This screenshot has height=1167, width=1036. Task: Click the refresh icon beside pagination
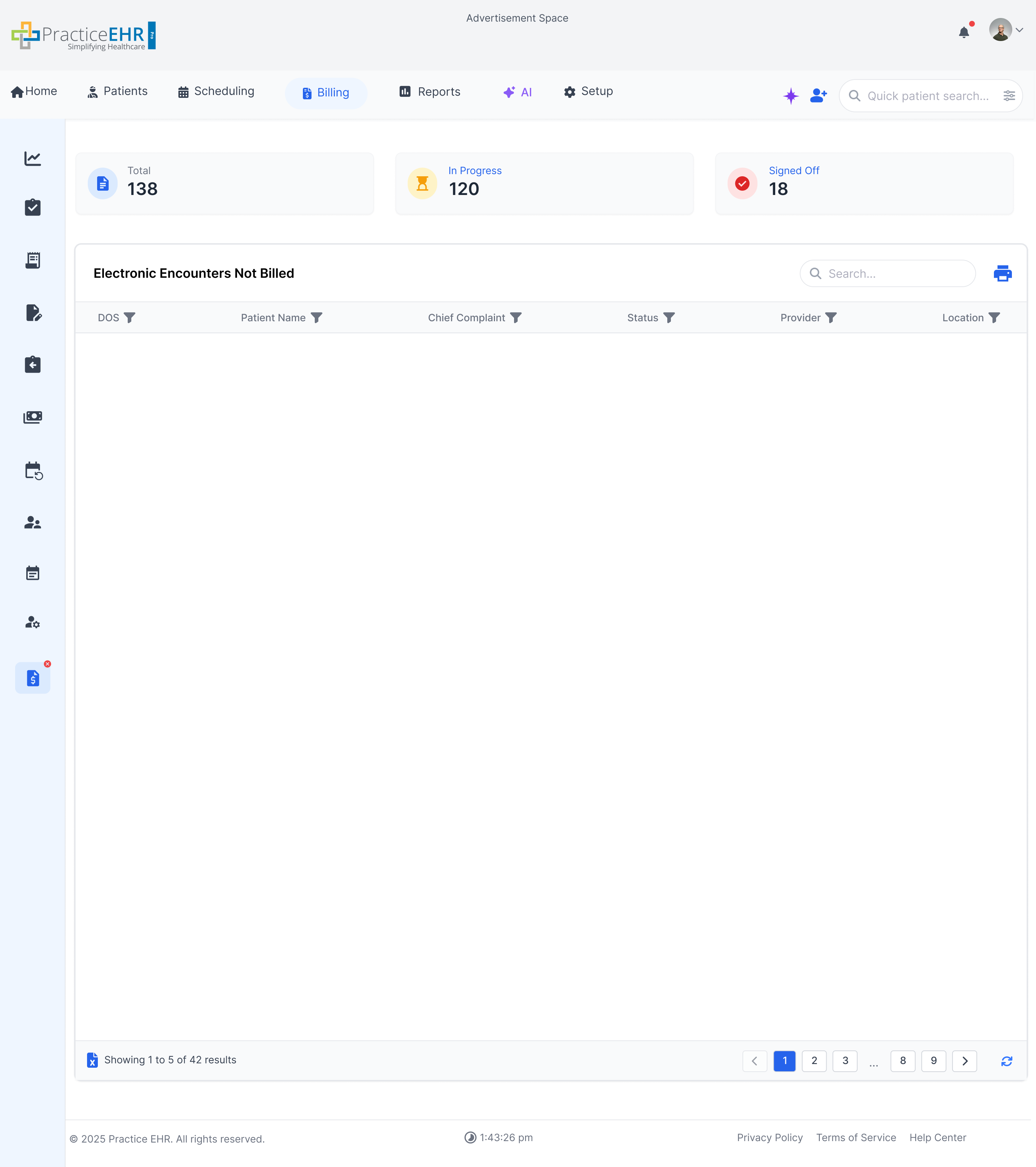click(1006, 1061)
